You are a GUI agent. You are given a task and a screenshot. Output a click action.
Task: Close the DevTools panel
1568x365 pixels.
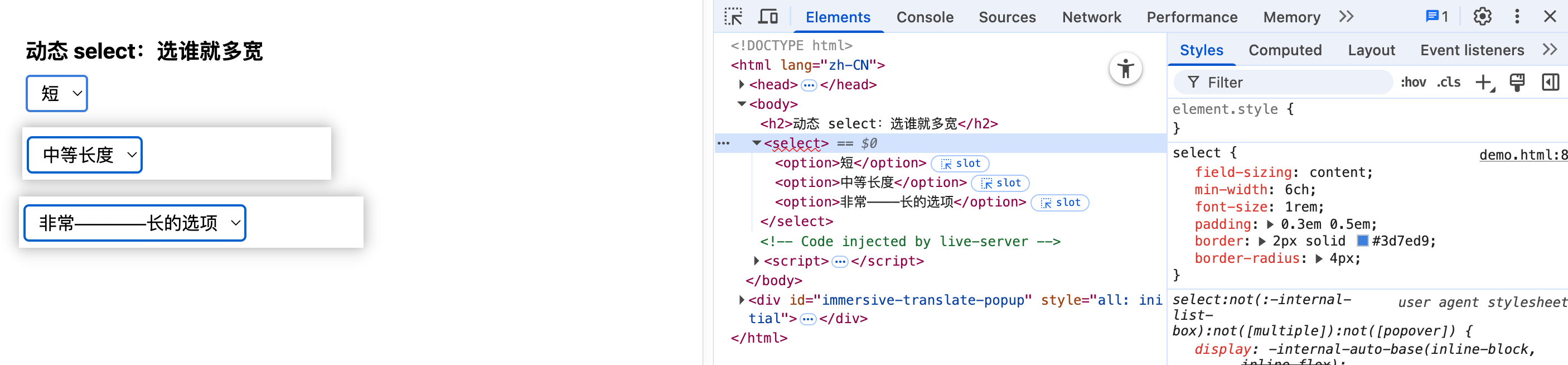[1550, 16]
